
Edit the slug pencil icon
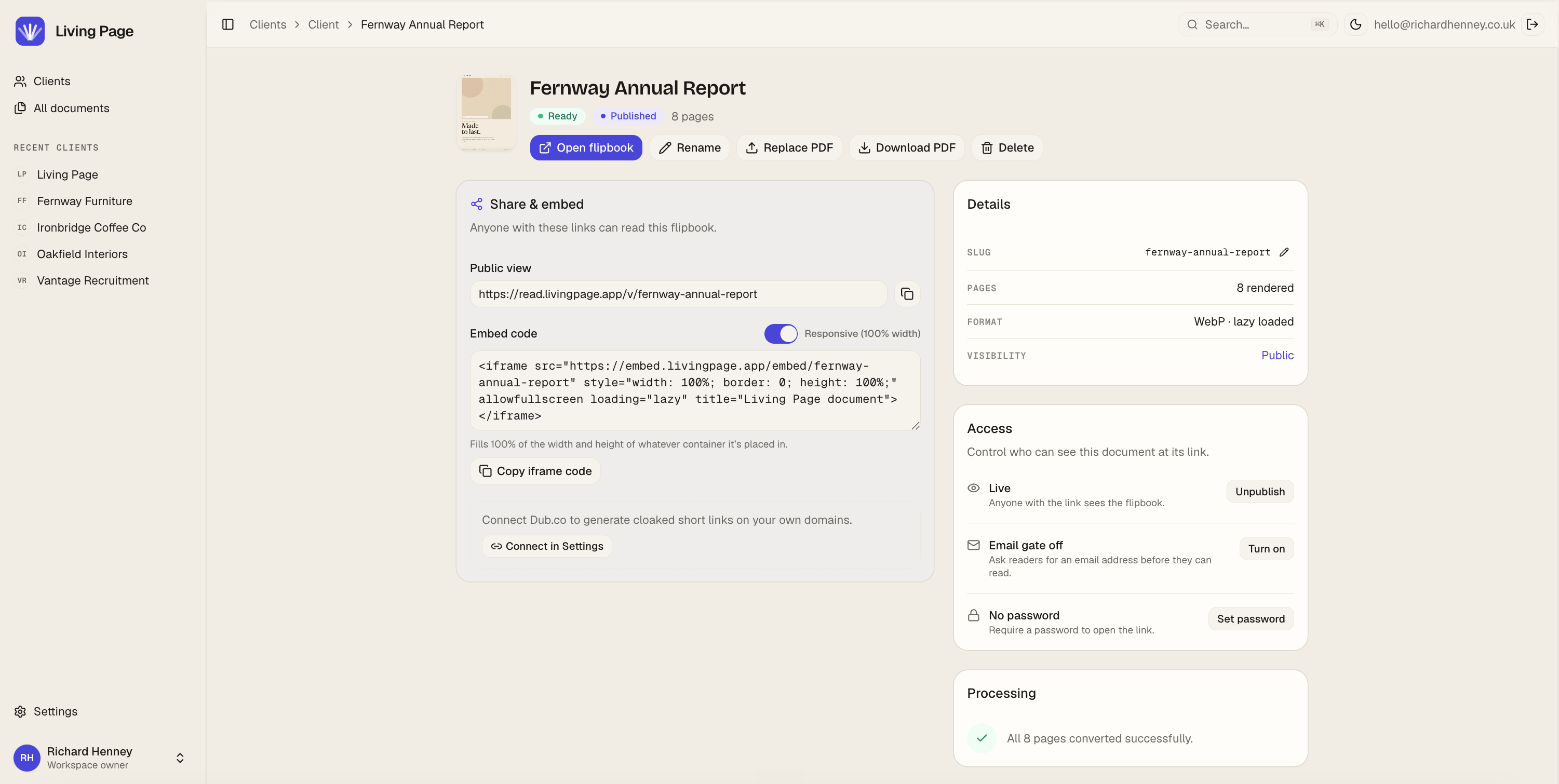pos(1284,252)
